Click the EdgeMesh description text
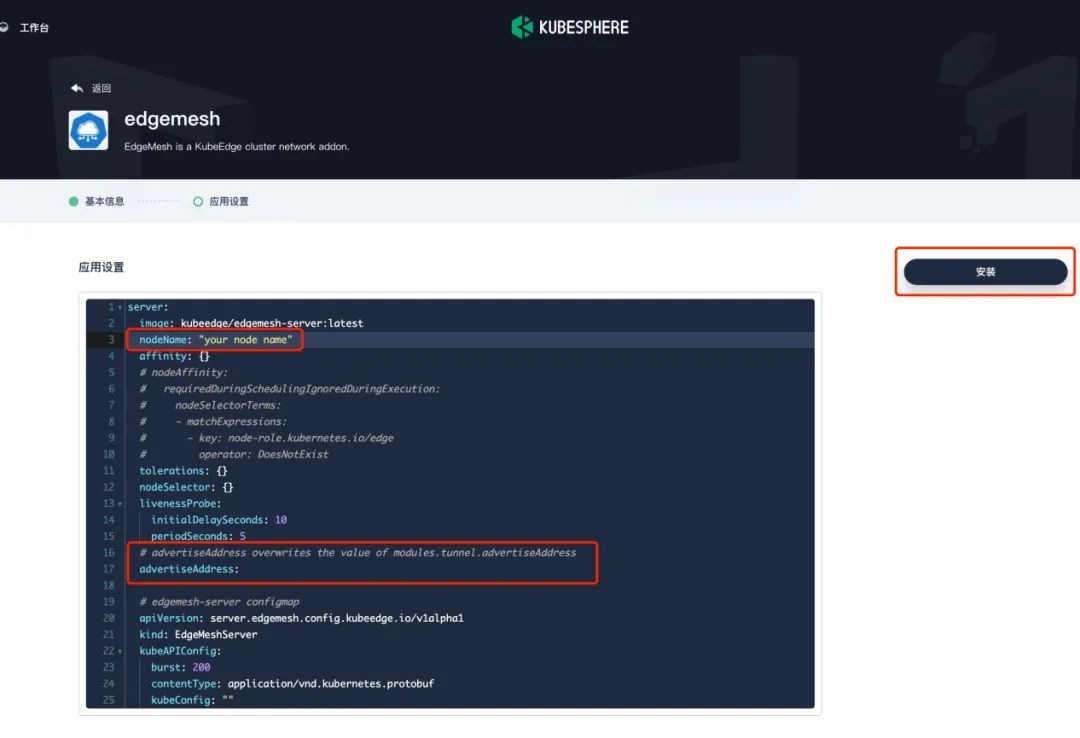This screenshot has width=1080, height=738. 236,146
